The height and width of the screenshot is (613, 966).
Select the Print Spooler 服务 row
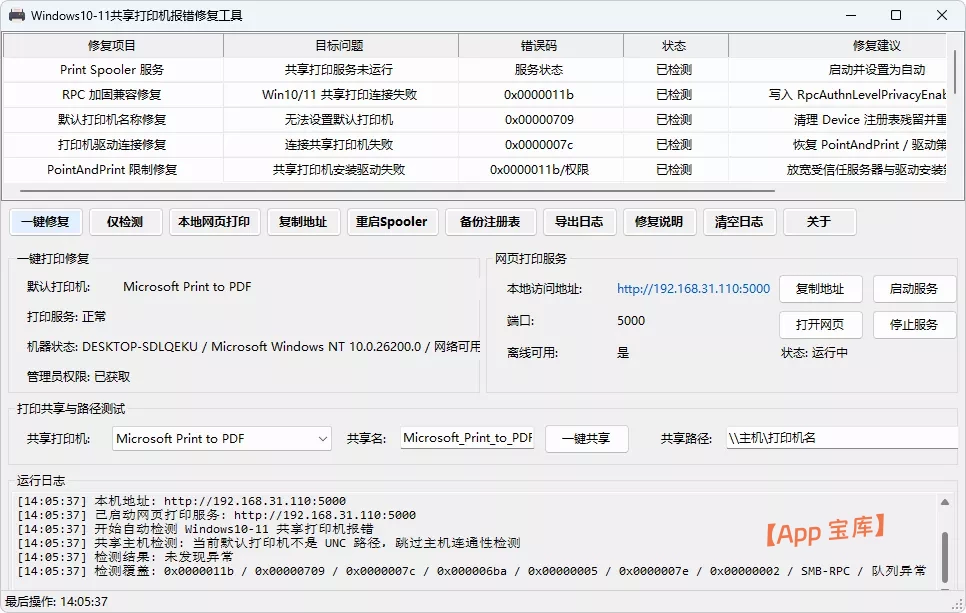[475, 70]
